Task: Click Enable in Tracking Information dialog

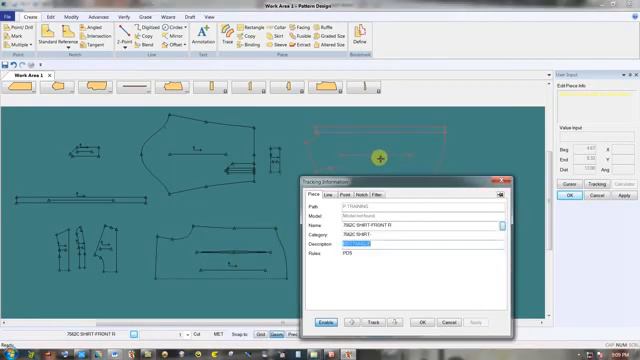Action: (x=326, y=322)
